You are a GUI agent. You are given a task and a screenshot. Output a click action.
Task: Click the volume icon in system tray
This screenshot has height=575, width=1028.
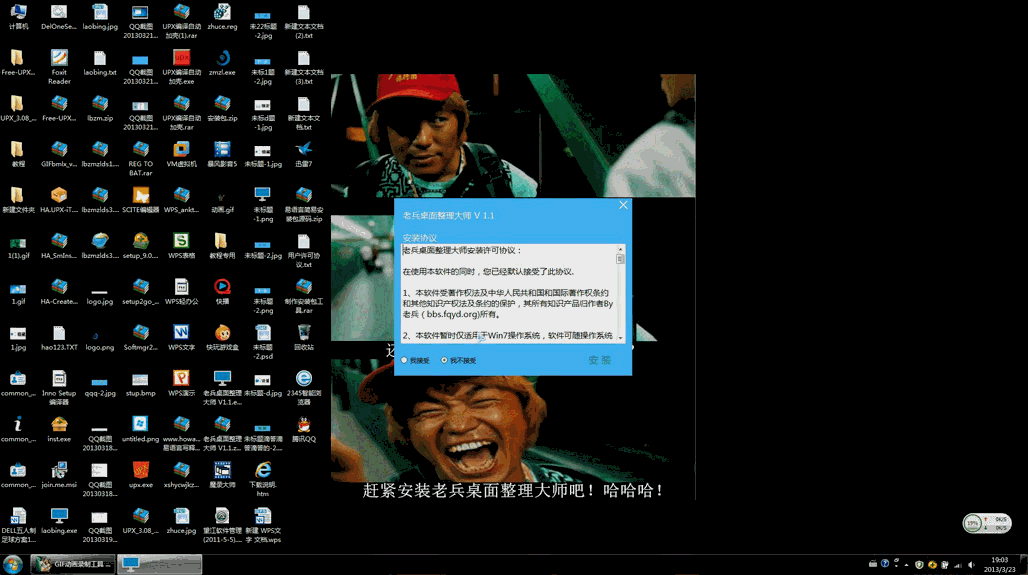[x=972, y=565]
